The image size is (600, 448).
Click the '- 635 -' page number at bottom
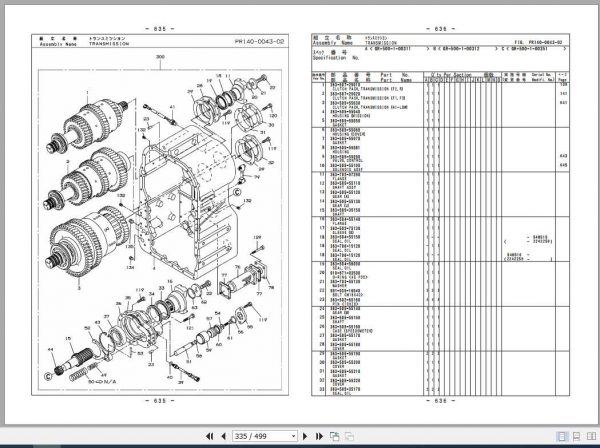pyautogui.click(x=160, y=401)
